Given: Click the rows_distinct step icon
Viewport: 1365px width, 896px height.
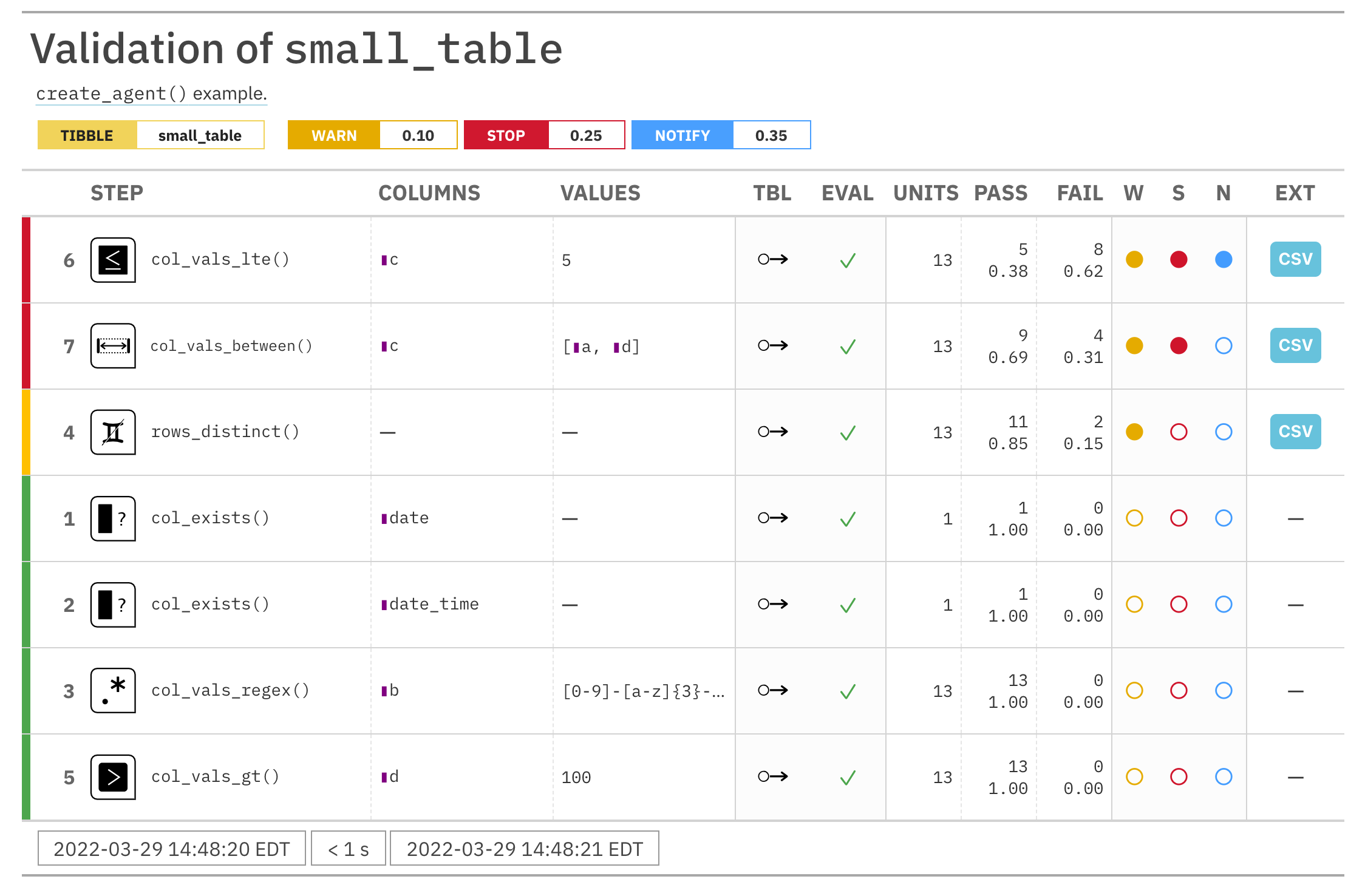Looking at the screenshot, I should point(113,432).
